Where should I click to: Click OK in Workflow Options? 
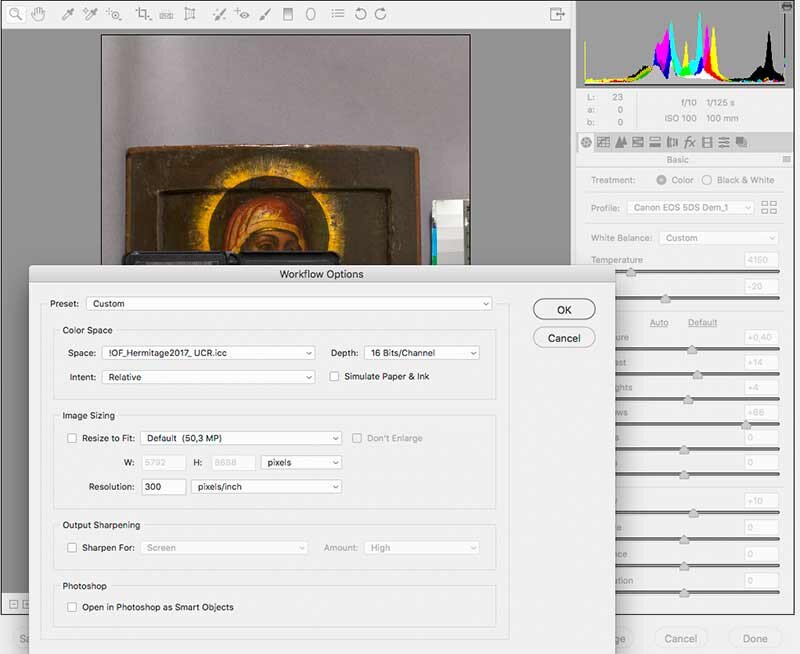pyautogui.click(x=564, y=310)
